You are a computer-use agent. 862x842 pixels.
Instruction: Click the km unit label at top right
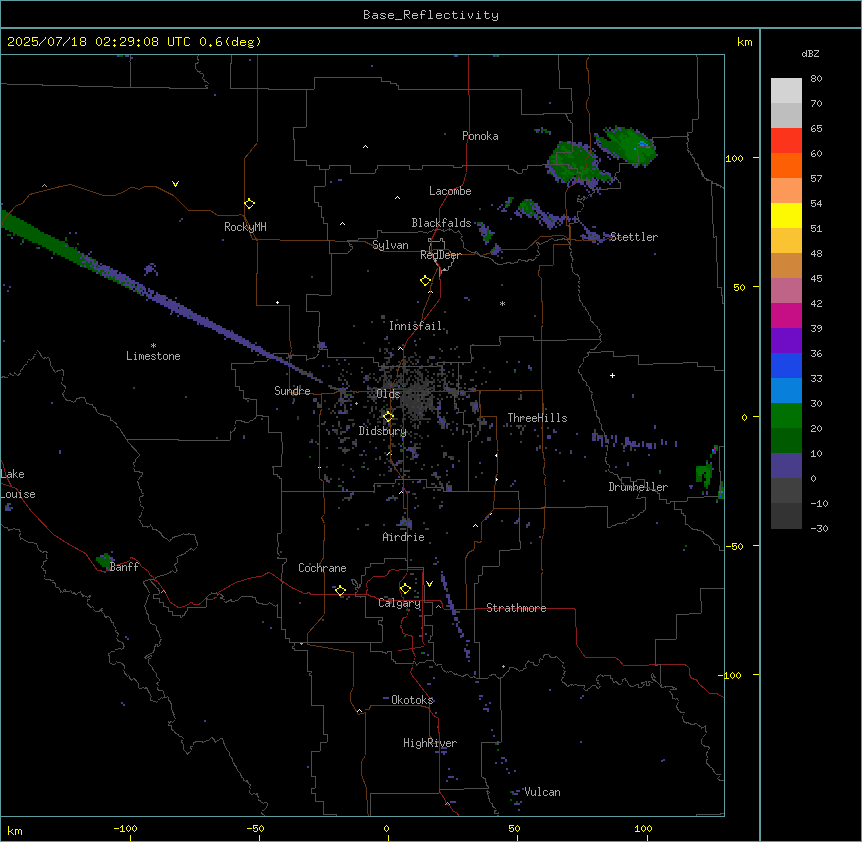[745, 42]
